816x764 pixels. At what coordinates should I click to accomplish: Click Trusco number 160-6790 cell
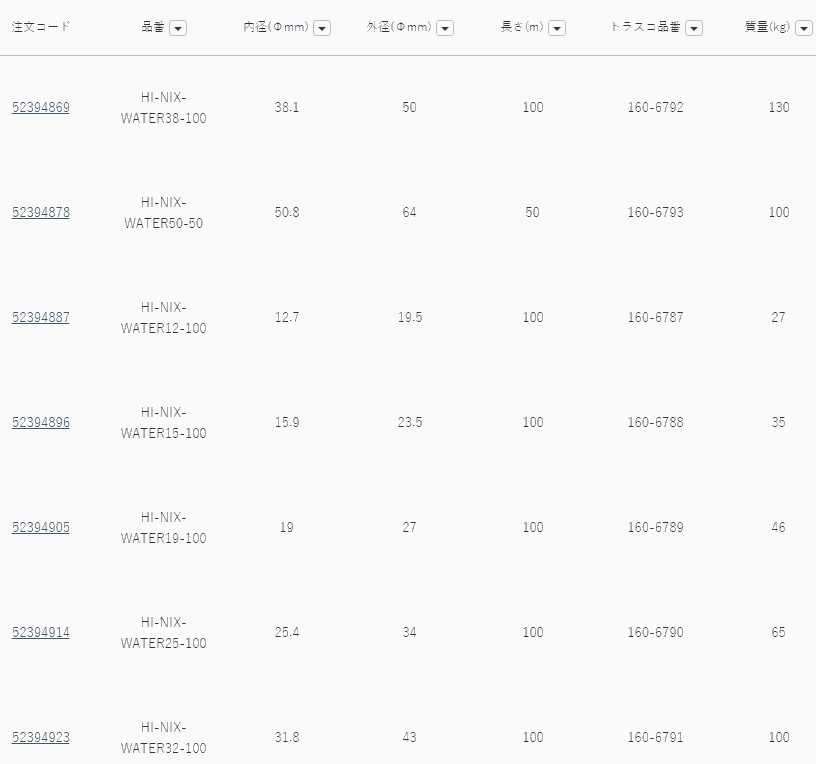(655, 632)
